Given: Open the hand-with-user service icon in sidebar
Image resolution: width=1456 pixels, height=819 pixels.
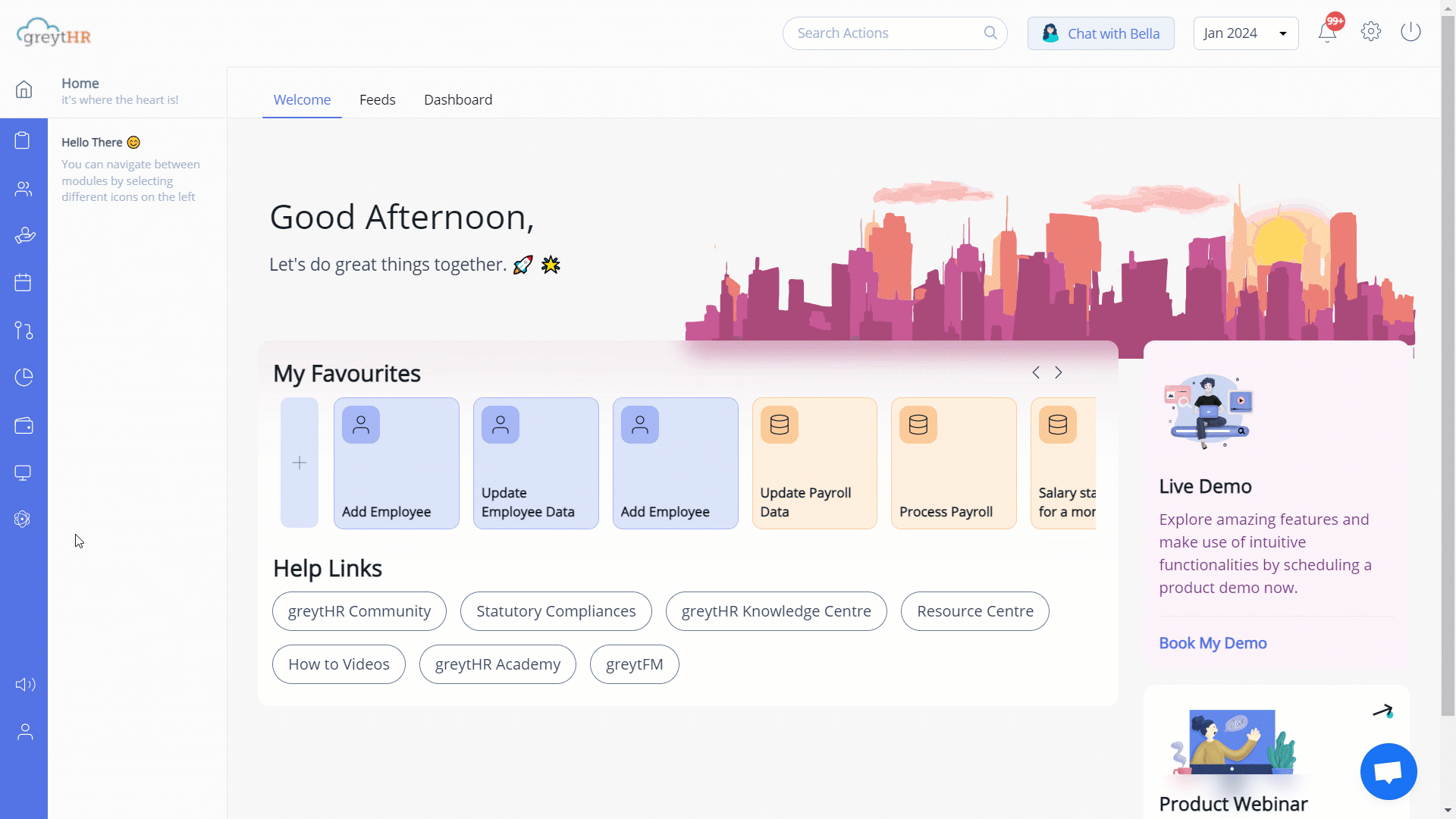Looking at the screenshot, I should click(x=25, y=236).
